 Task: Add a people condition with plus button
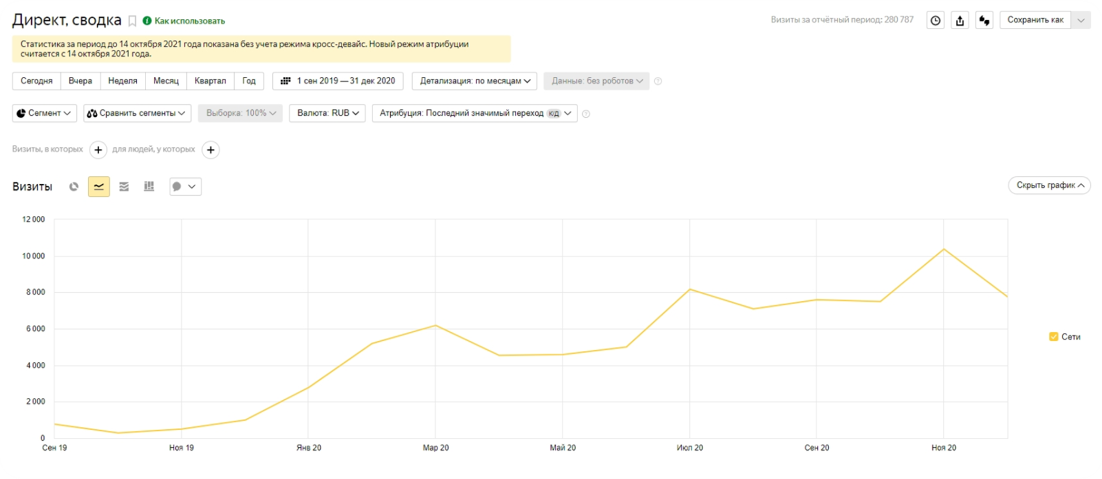pos(210,150)
